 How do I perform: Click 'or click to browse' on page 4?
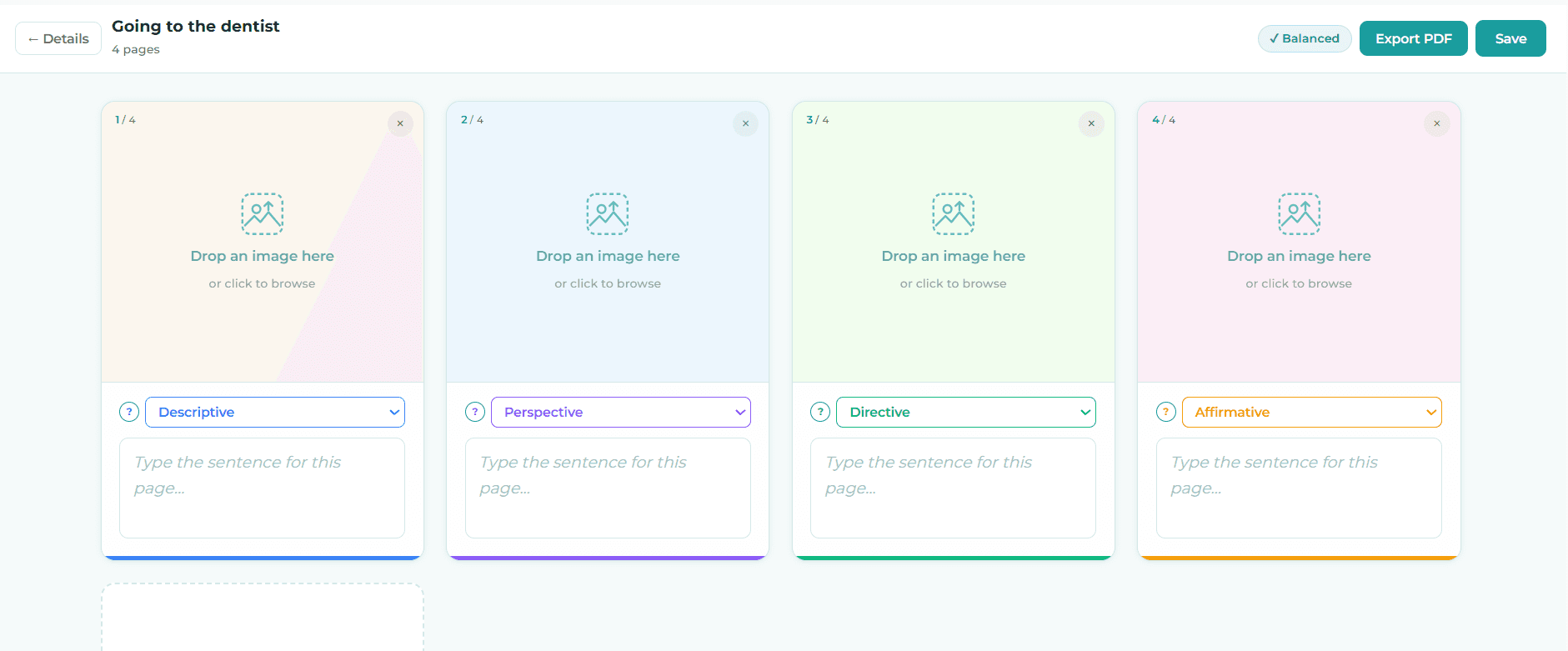[1299, 283]
